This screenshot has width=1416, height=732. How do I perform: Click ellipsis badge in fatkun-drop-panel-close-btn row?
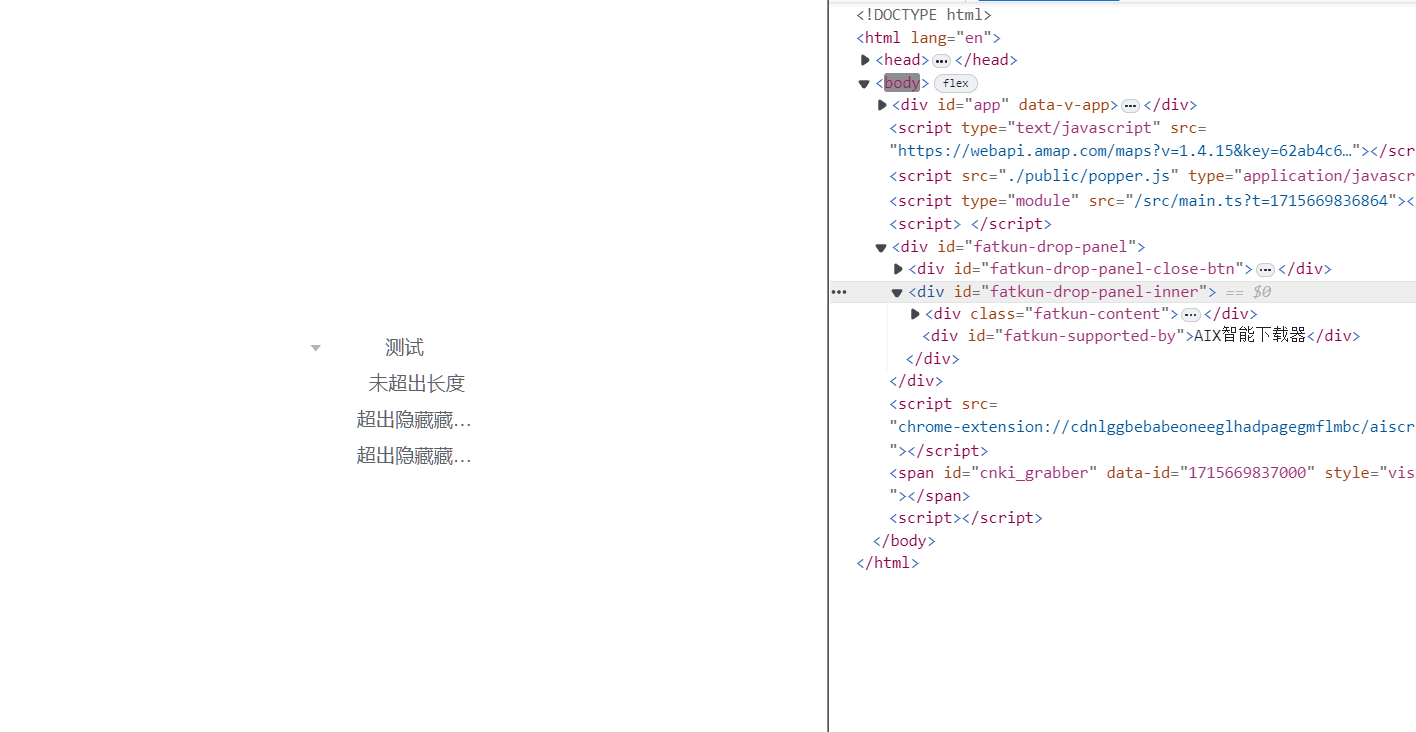point(1265,270)
